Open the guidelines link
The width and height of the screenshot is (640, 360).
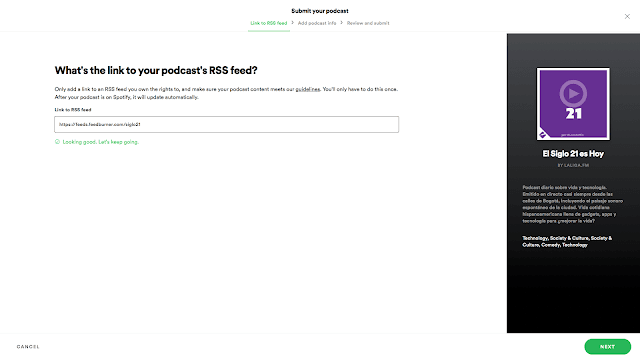[308, 89]
